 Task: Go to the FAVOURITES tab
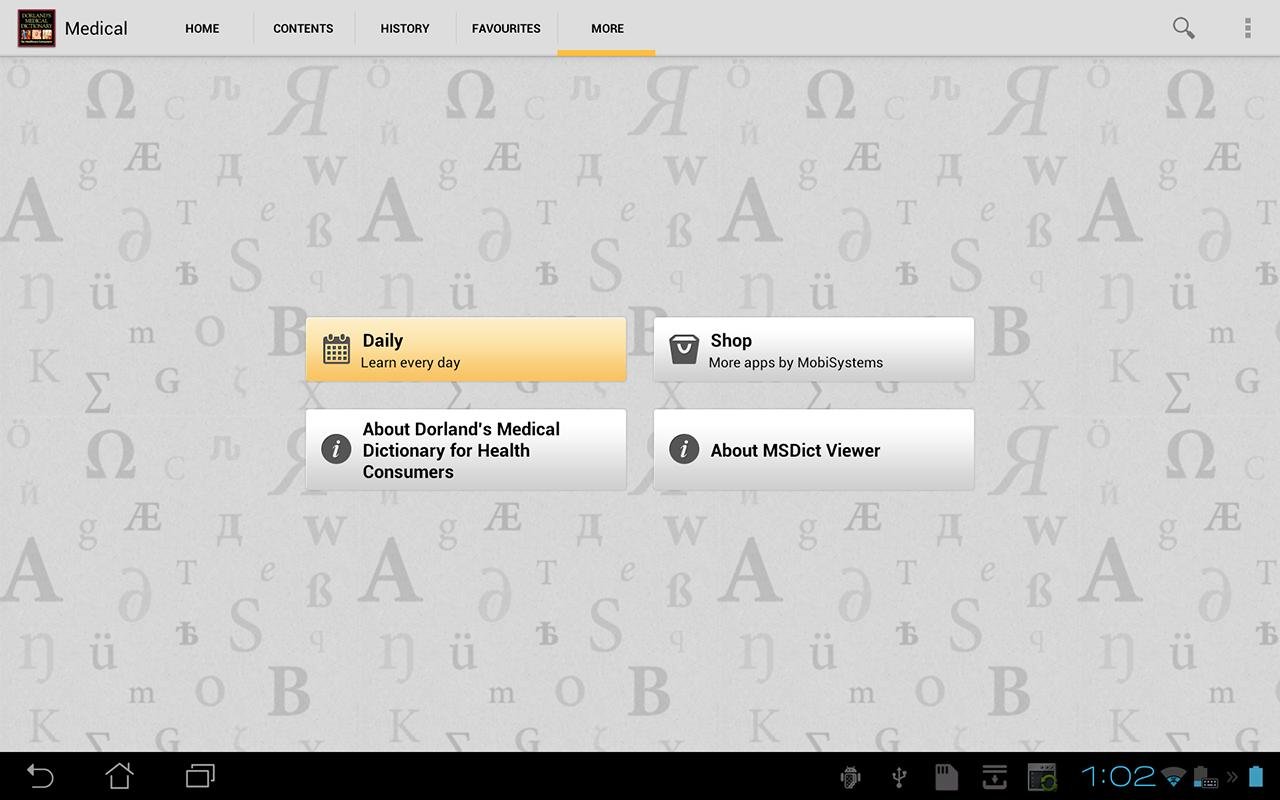506,28
